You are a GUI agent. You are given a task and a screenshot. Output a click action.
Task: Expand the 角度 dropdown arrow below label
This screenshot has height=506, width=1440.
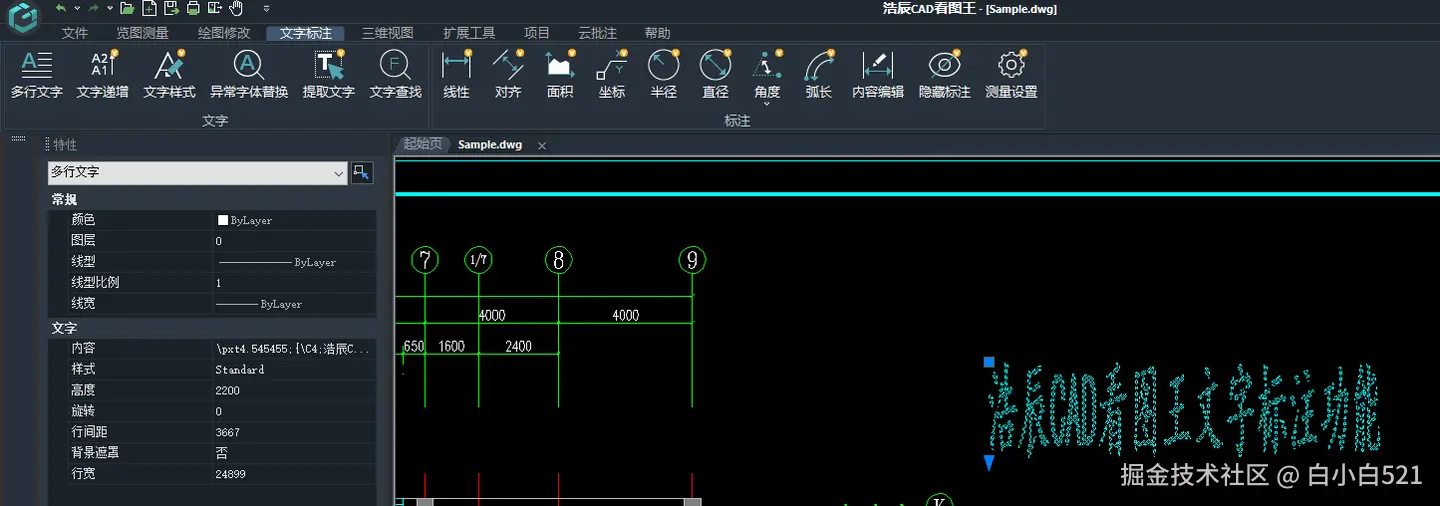[x=767, y=103]
